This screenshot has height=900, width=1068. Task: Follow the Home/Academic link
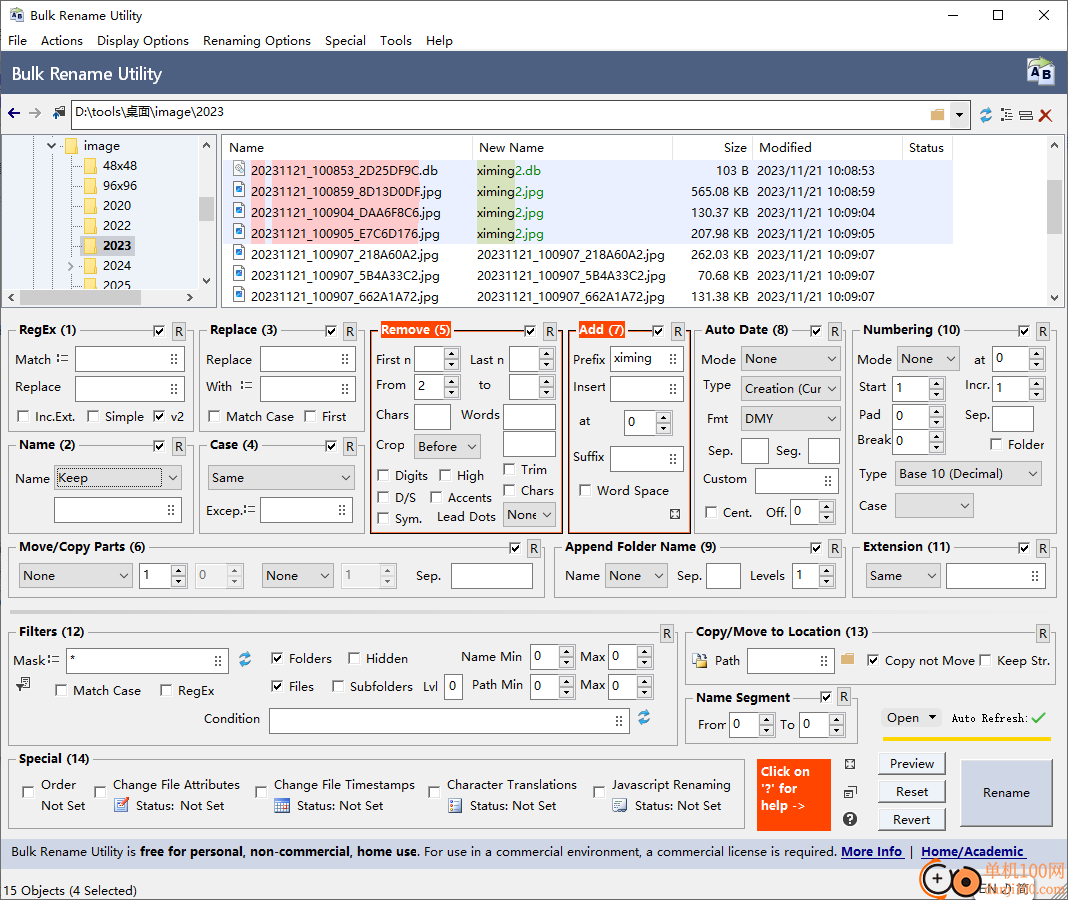[x=972, y=852]
